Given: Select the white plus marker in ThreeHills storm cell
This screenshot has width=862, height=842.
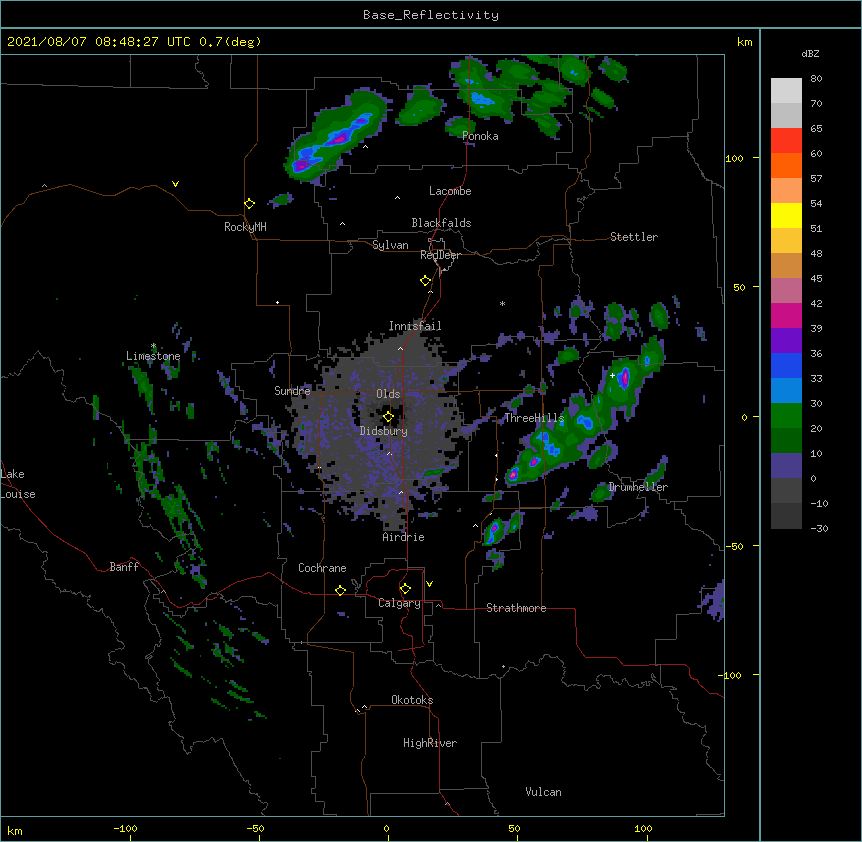Looking at the screenshot, I should coord(612,375).
